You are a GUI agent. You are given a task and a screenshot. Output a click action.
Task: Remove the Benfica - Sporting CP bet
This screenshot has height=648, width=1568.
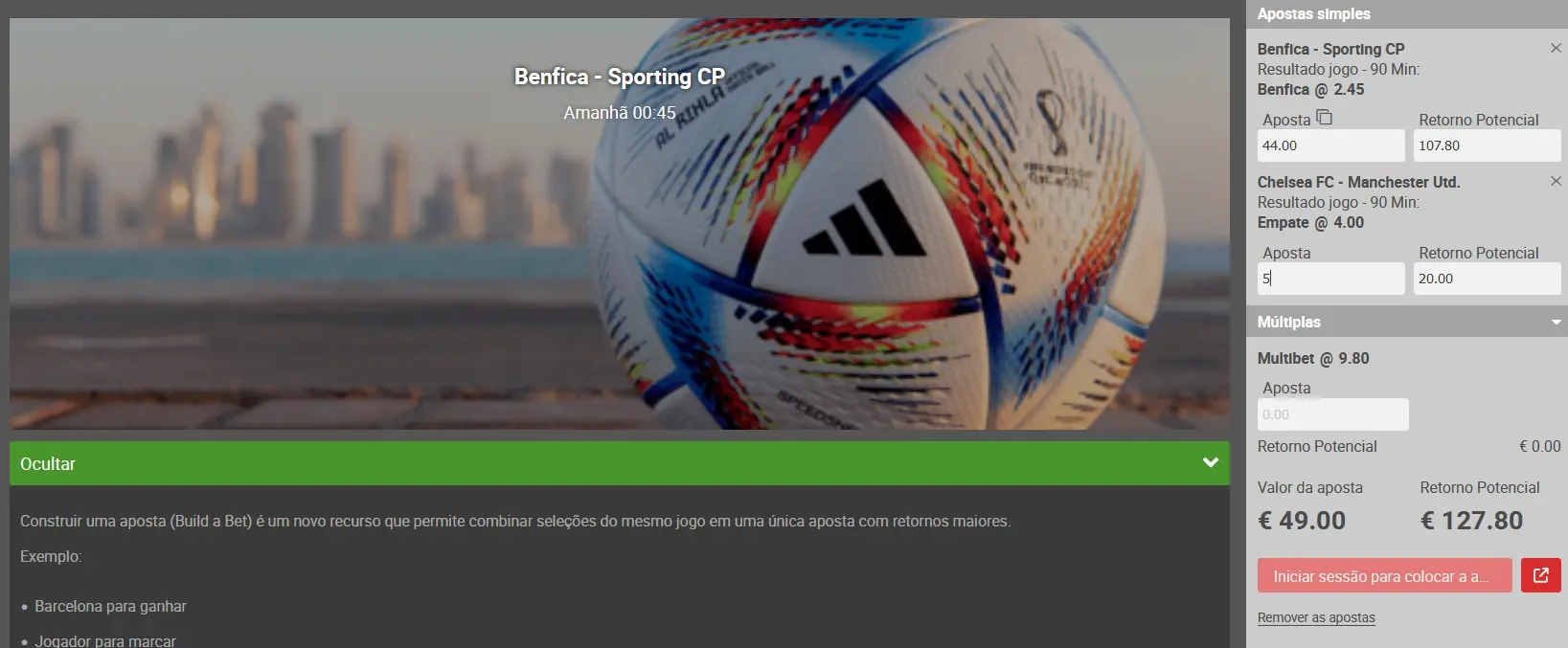point(1556,48)
